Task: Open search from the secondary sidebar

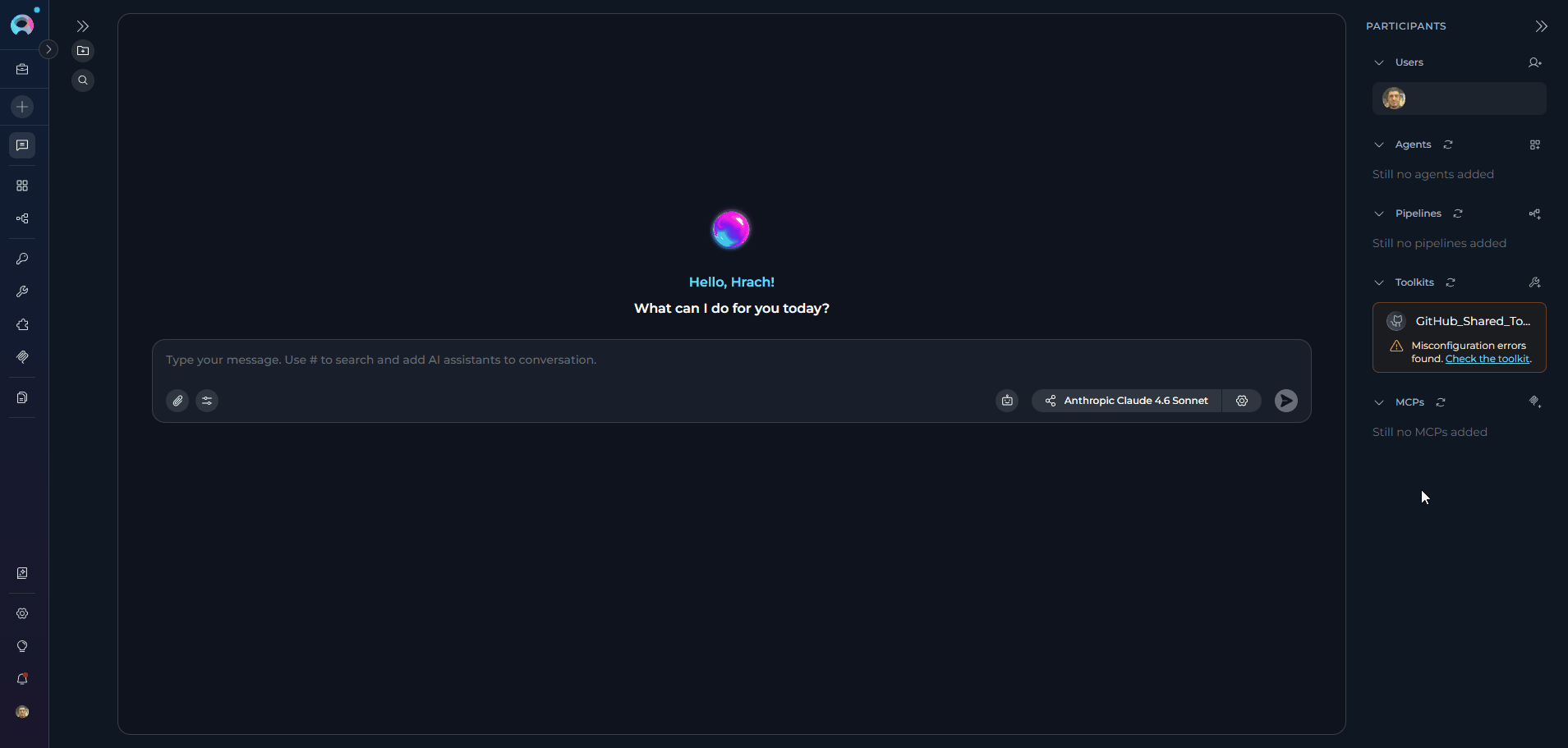Action: (x=83, y=80)
